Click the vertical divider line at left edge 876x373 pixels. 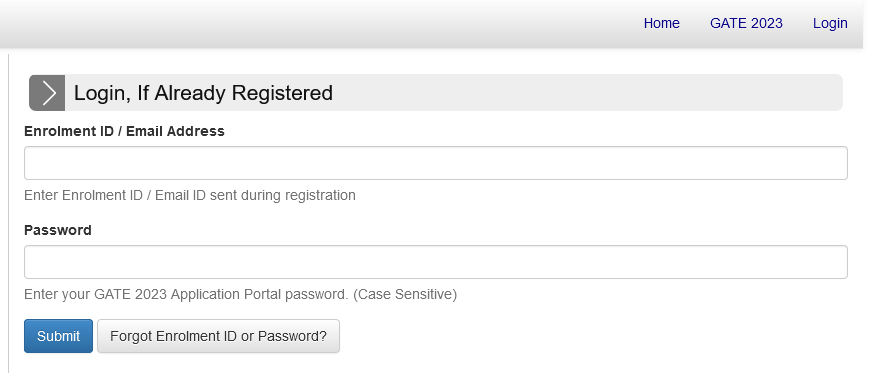coord(8,212)
